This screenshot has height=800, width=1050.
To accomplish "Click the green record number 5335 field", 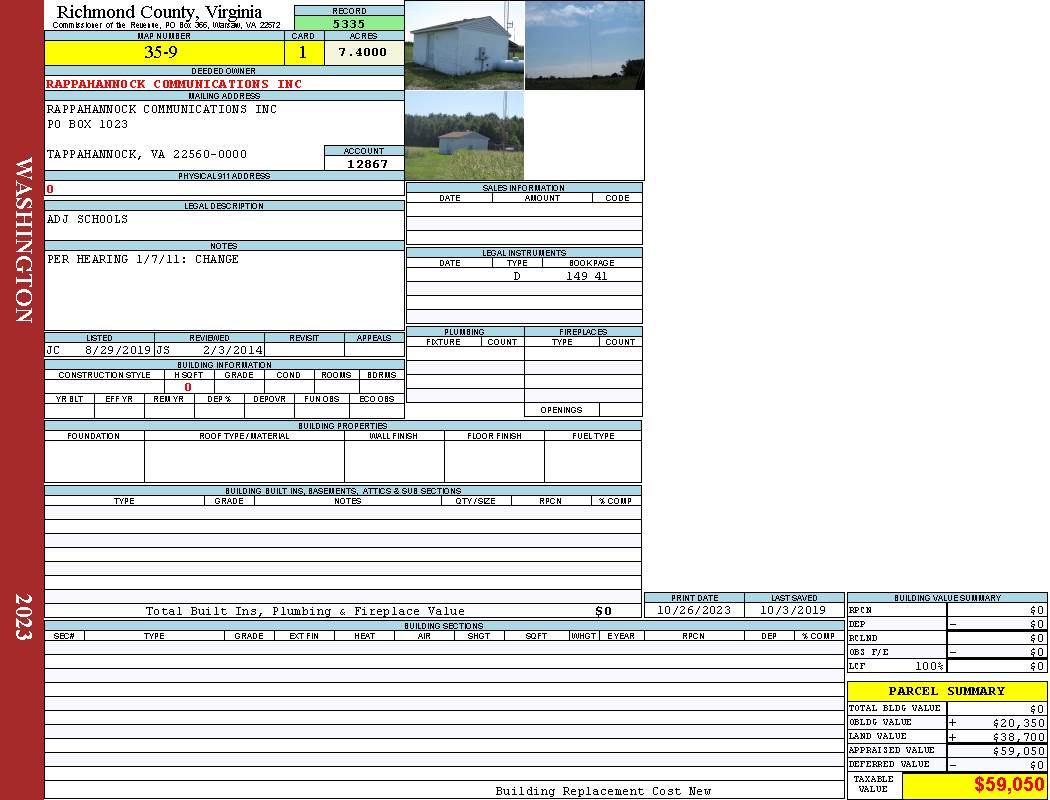I will pos(349,23).
